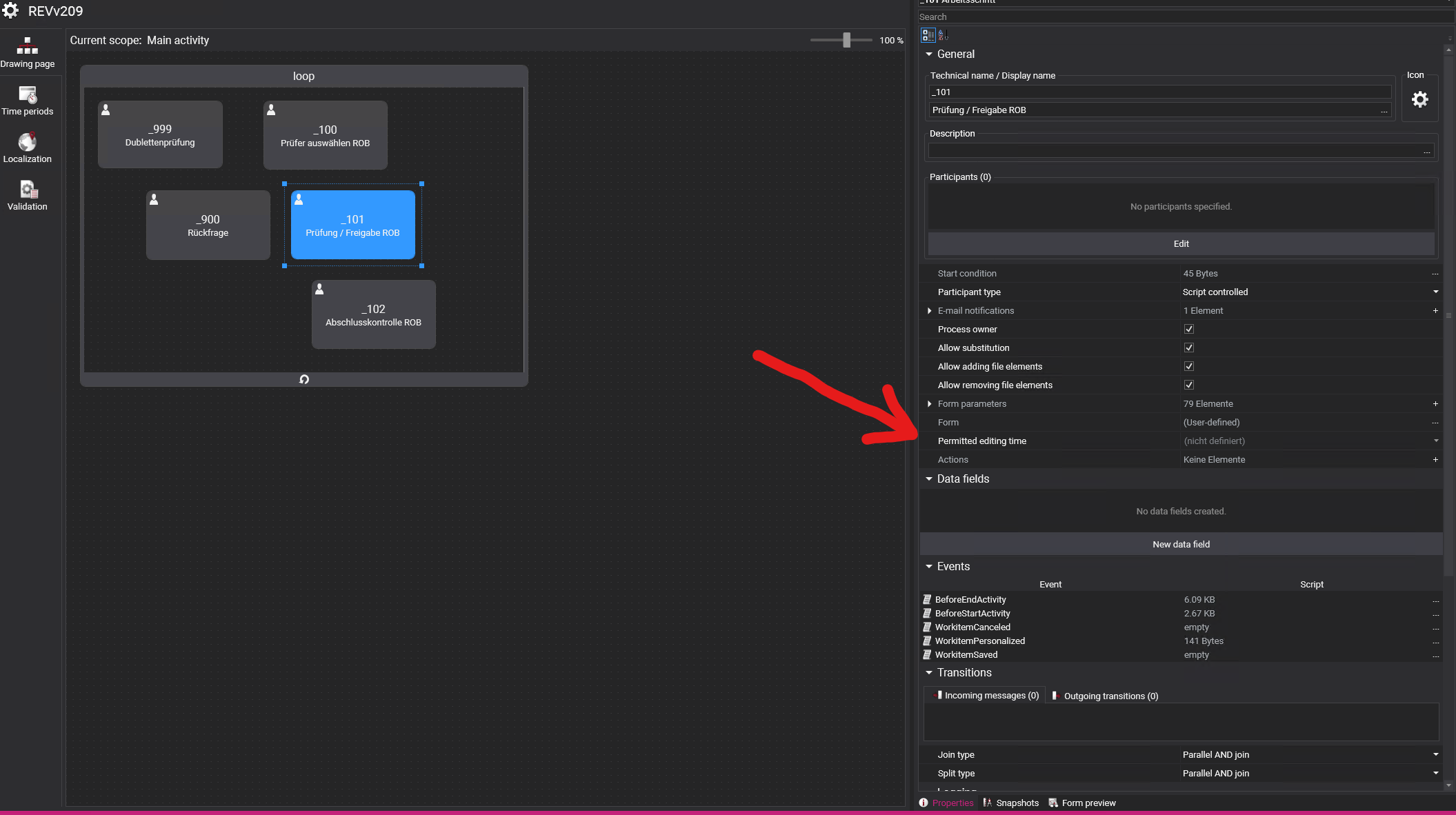Open Time periods in sidebar

(28, 101)
